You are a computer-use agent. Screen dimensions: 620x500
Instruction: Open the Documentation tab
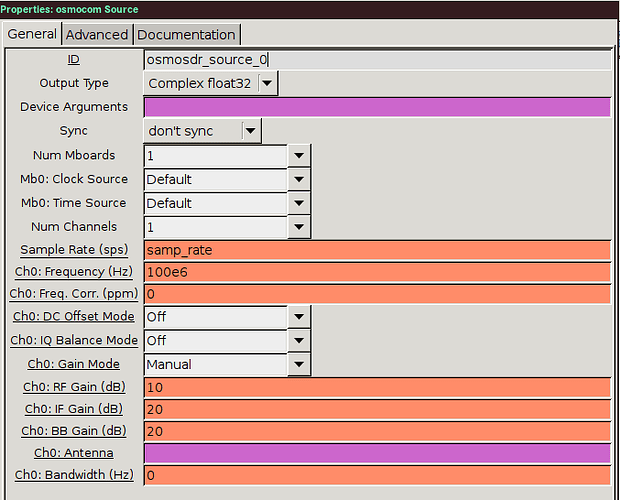(x=186, y=35)
